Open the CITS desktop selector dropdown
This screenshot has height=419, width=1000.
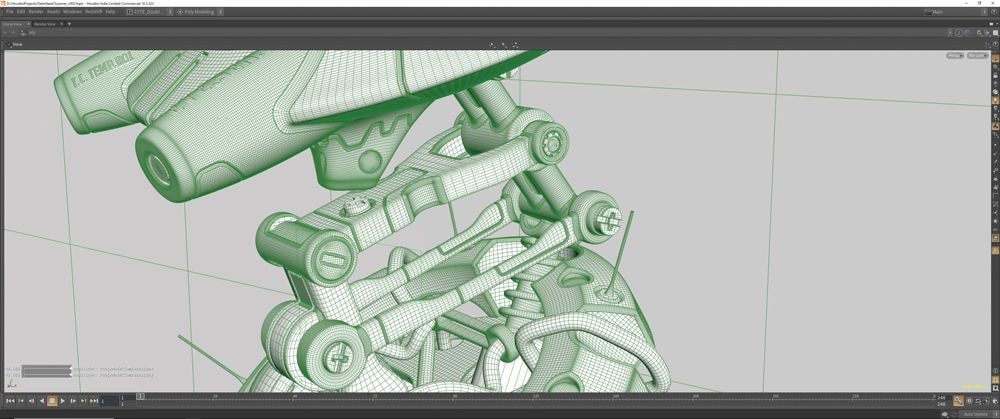[149, 11]
